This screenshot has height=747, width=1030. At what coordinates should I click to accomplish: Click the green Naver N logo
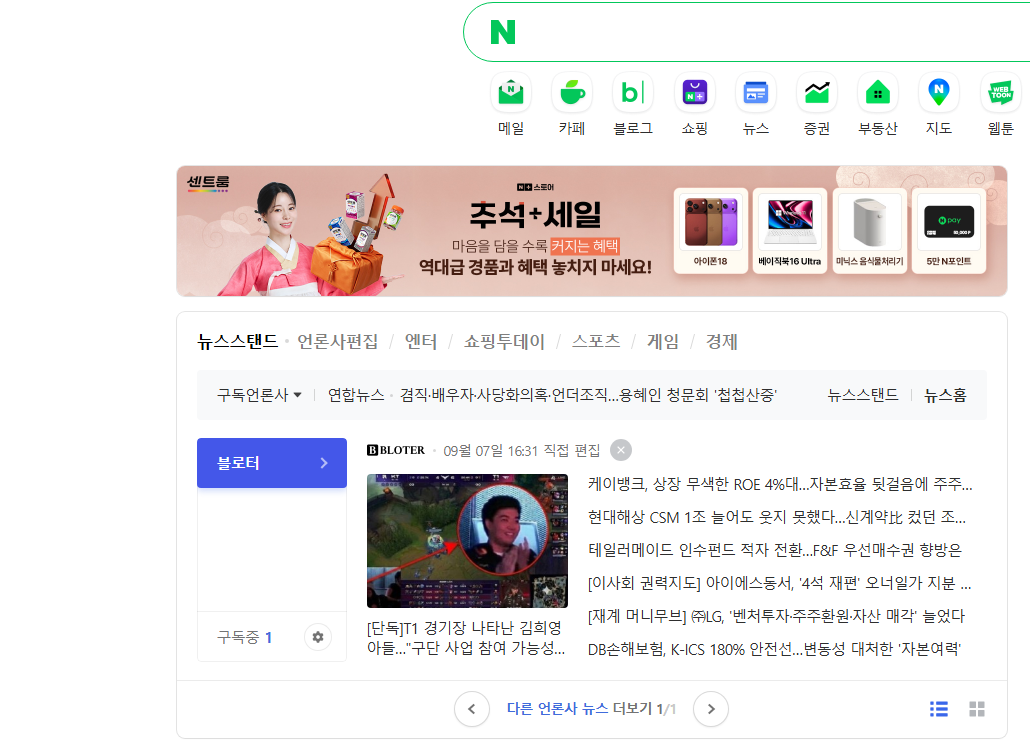tap(503, 32)
